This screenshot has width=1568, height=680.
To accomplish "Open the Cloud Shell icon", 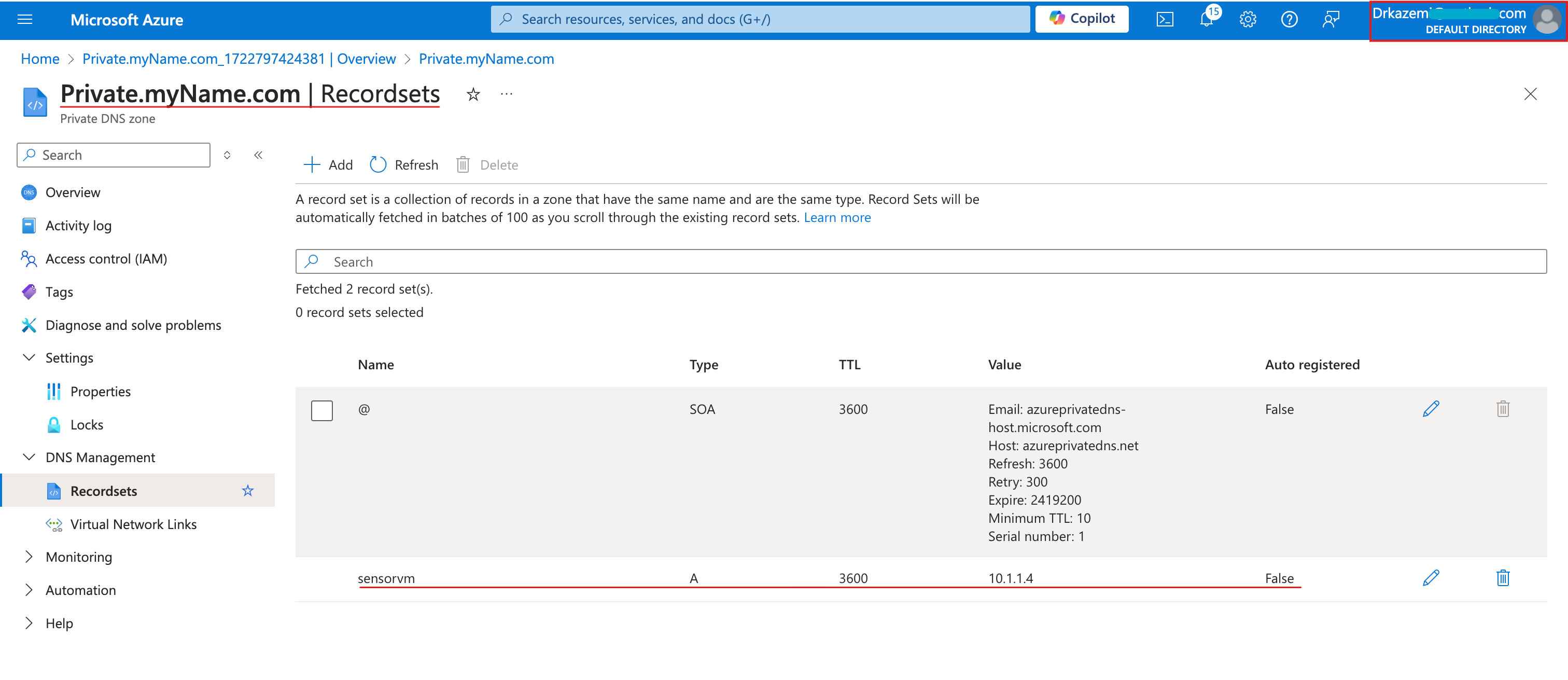I will coord(1165,20).
